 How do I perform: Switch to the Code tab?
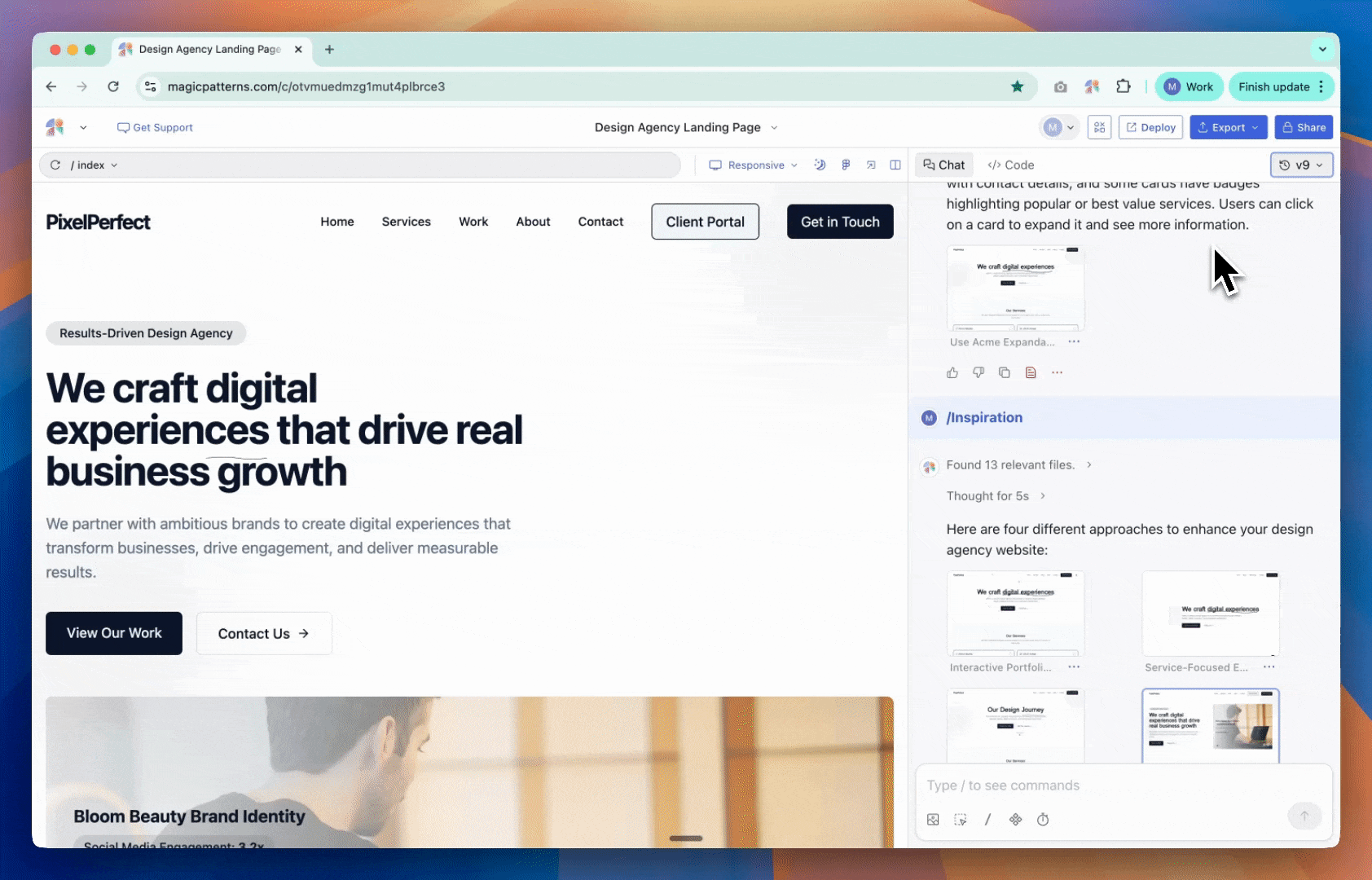point(1010,165)
